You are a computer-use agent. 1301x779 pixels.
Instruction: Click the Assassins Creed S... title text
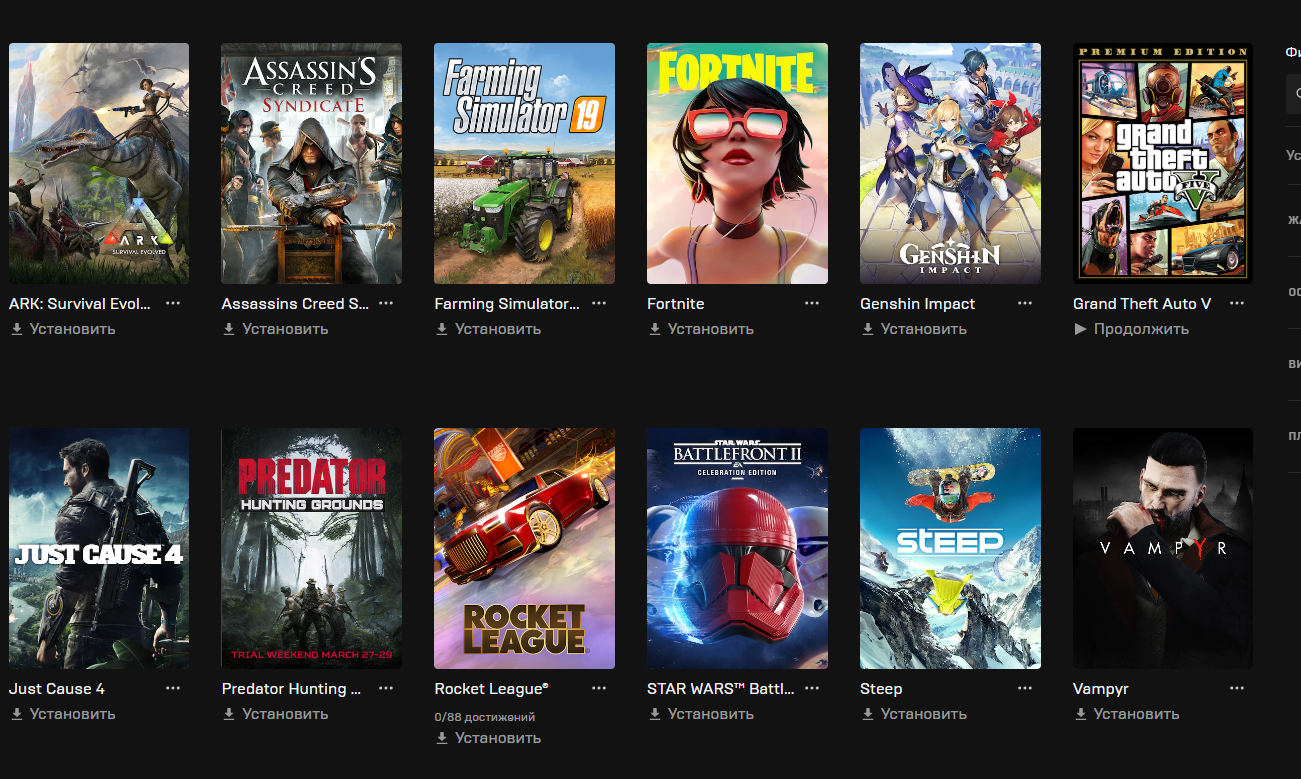click(296, 303)
